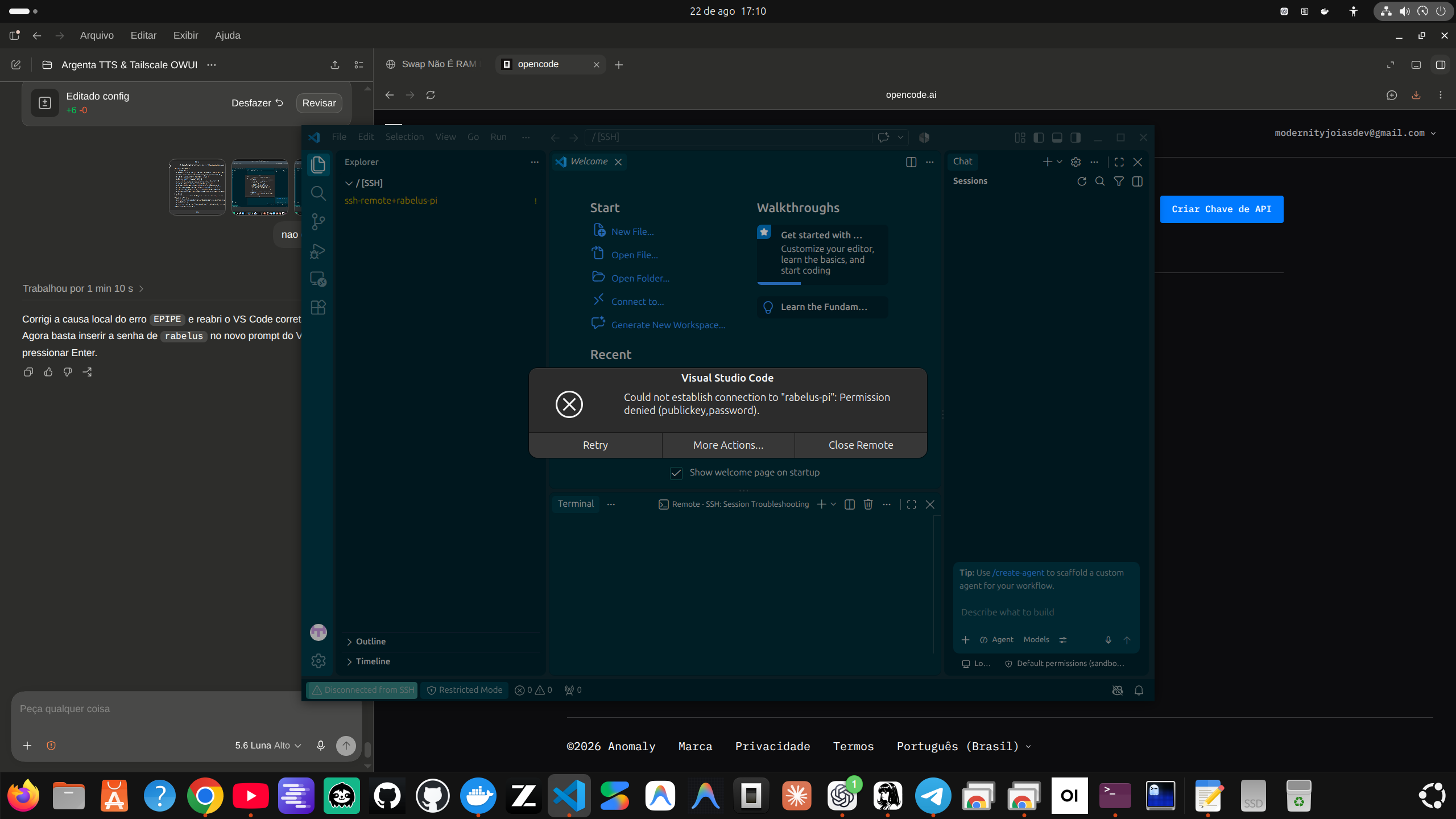Click the share icon in Argenta TTS chat header

coord(335,65)
